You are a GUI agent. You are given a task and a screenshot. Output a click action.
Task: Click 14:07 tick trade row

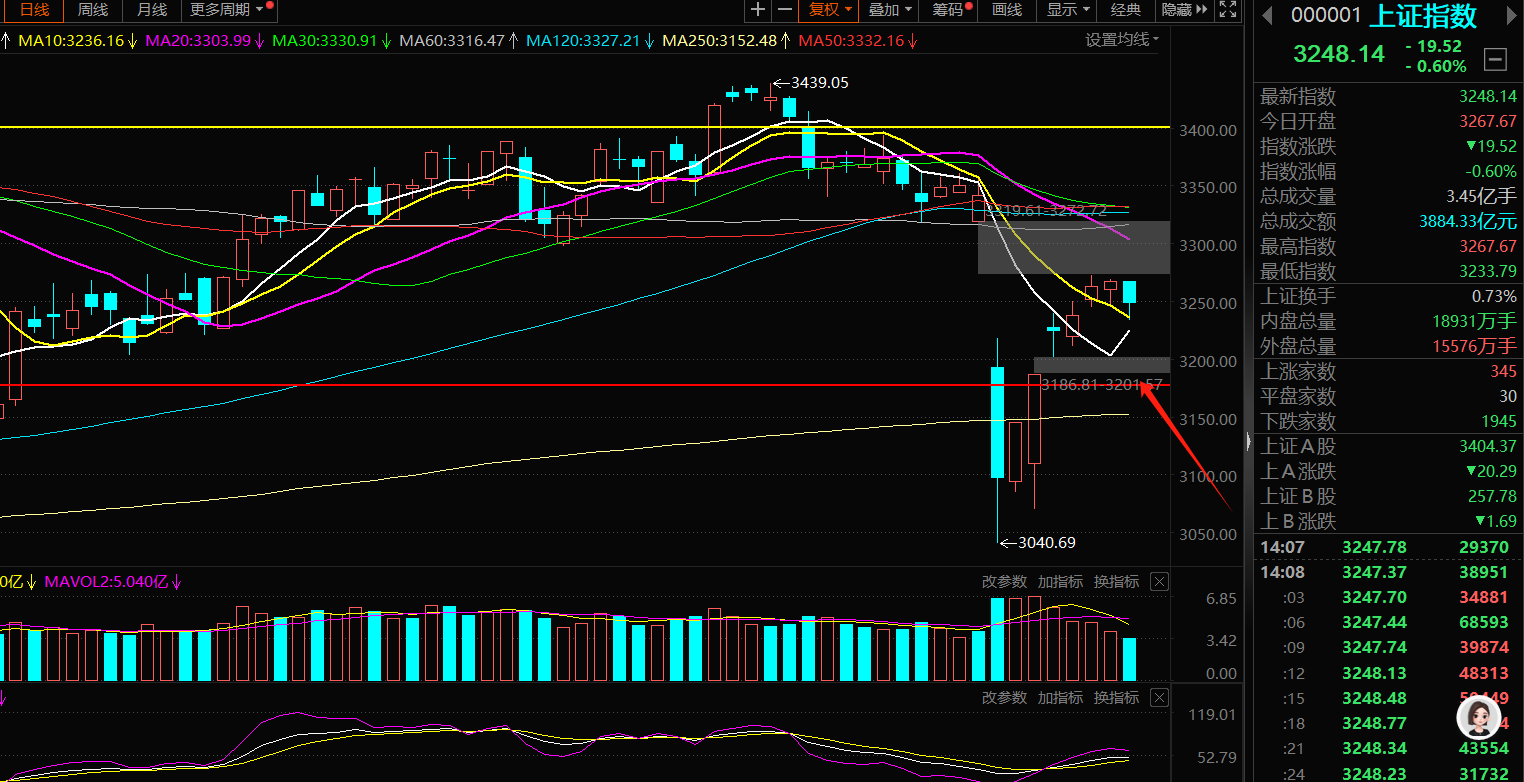[x=1389, y=547]
